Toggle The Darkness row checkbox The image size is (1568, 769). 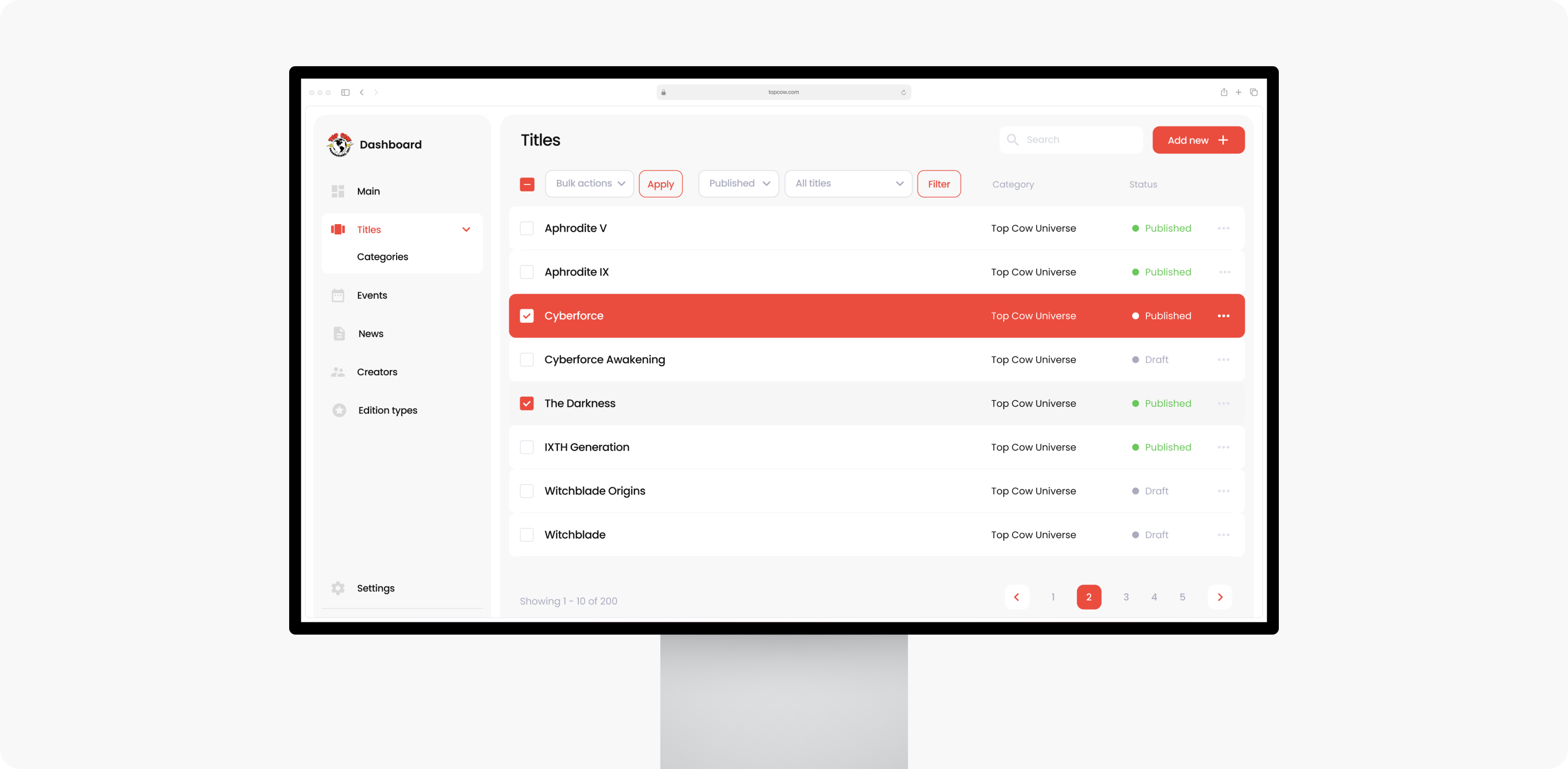click(527, 402)
